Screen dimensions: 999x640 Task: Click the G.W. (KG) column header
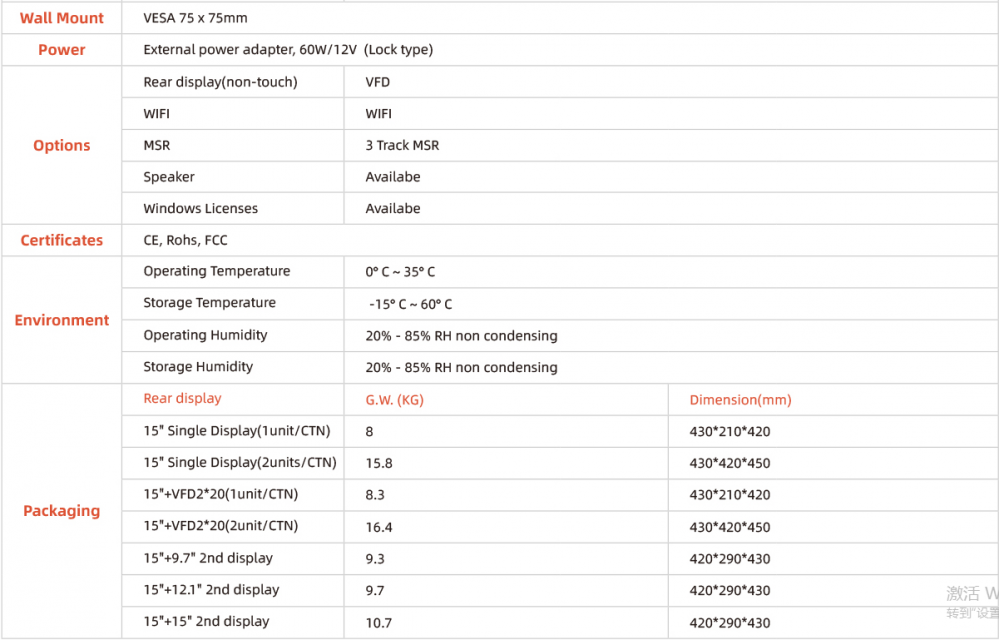[394, 400]
